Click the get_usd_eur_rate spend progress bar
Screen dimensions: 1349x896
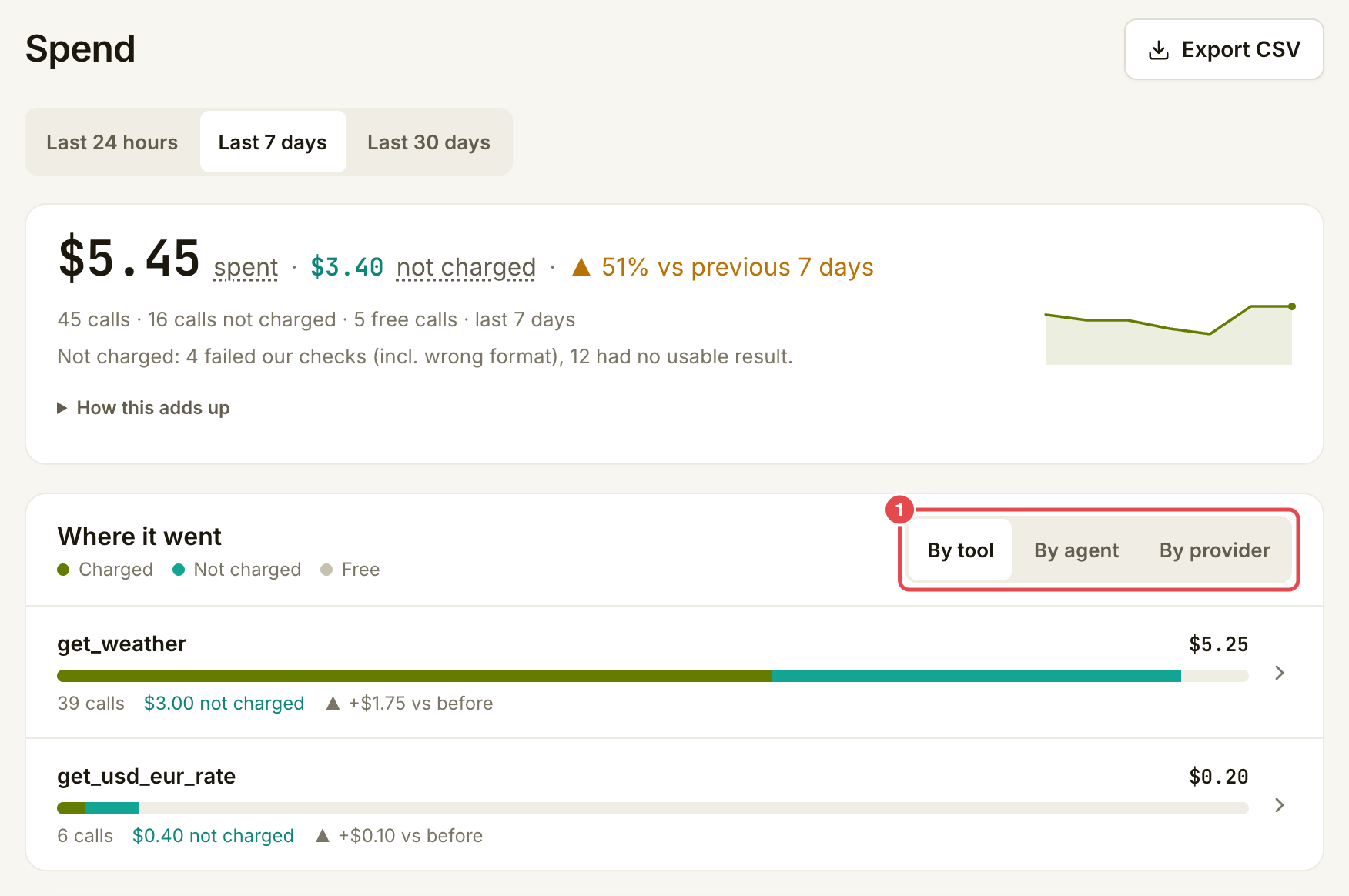[x=653, y=808]
